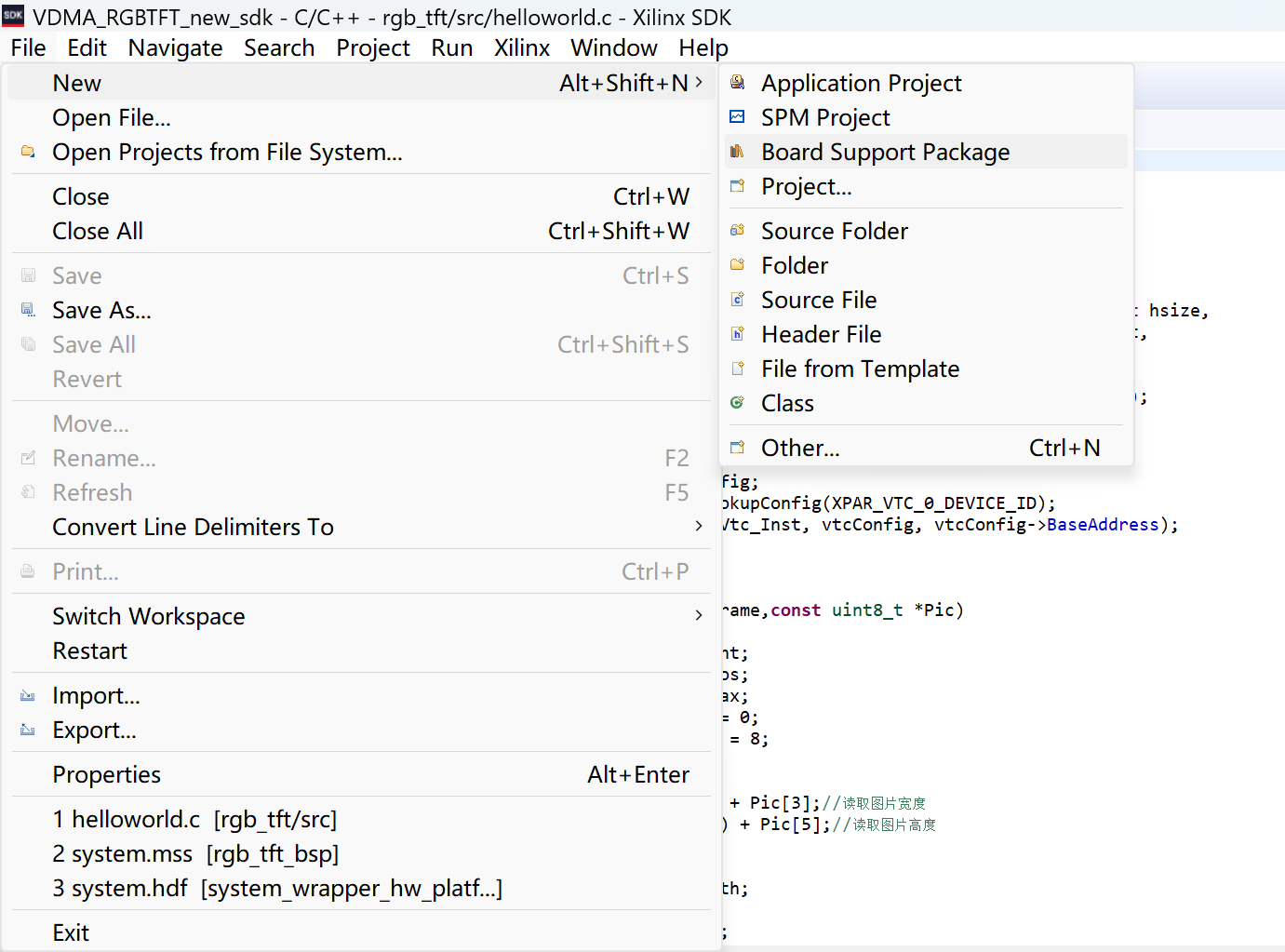Click the Other... wizard icon
The height and width of the screenshot is (952, 1285).
(x=737, y=448)
